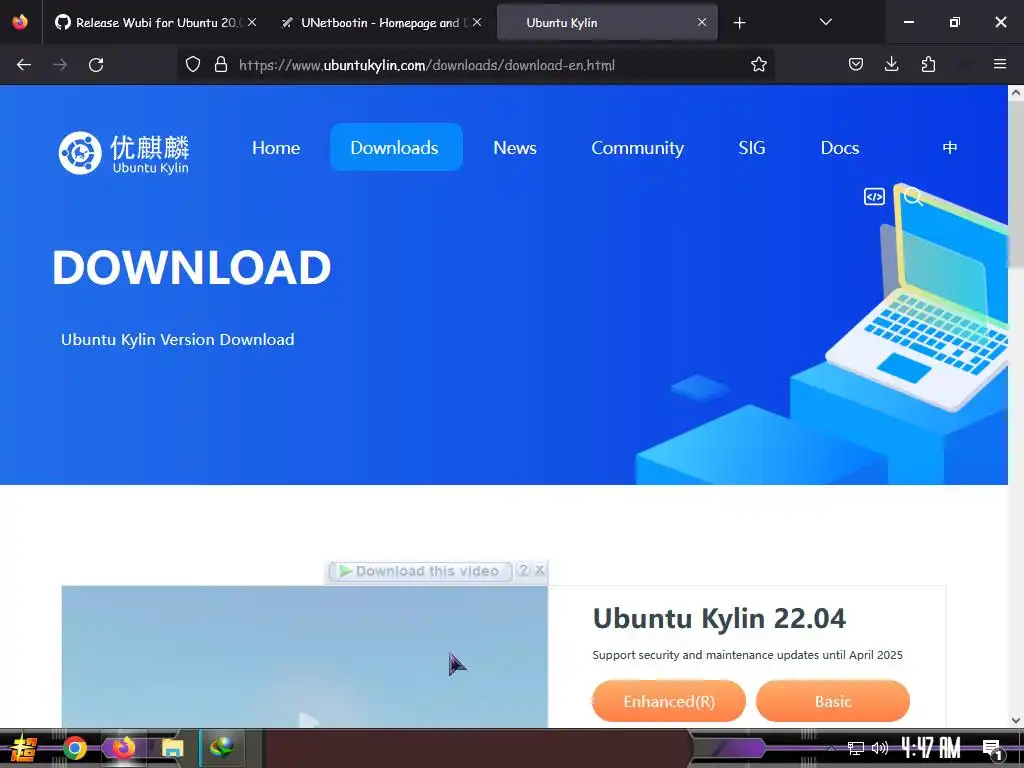
Task: Reload the current page
Action: click(96, 65)
